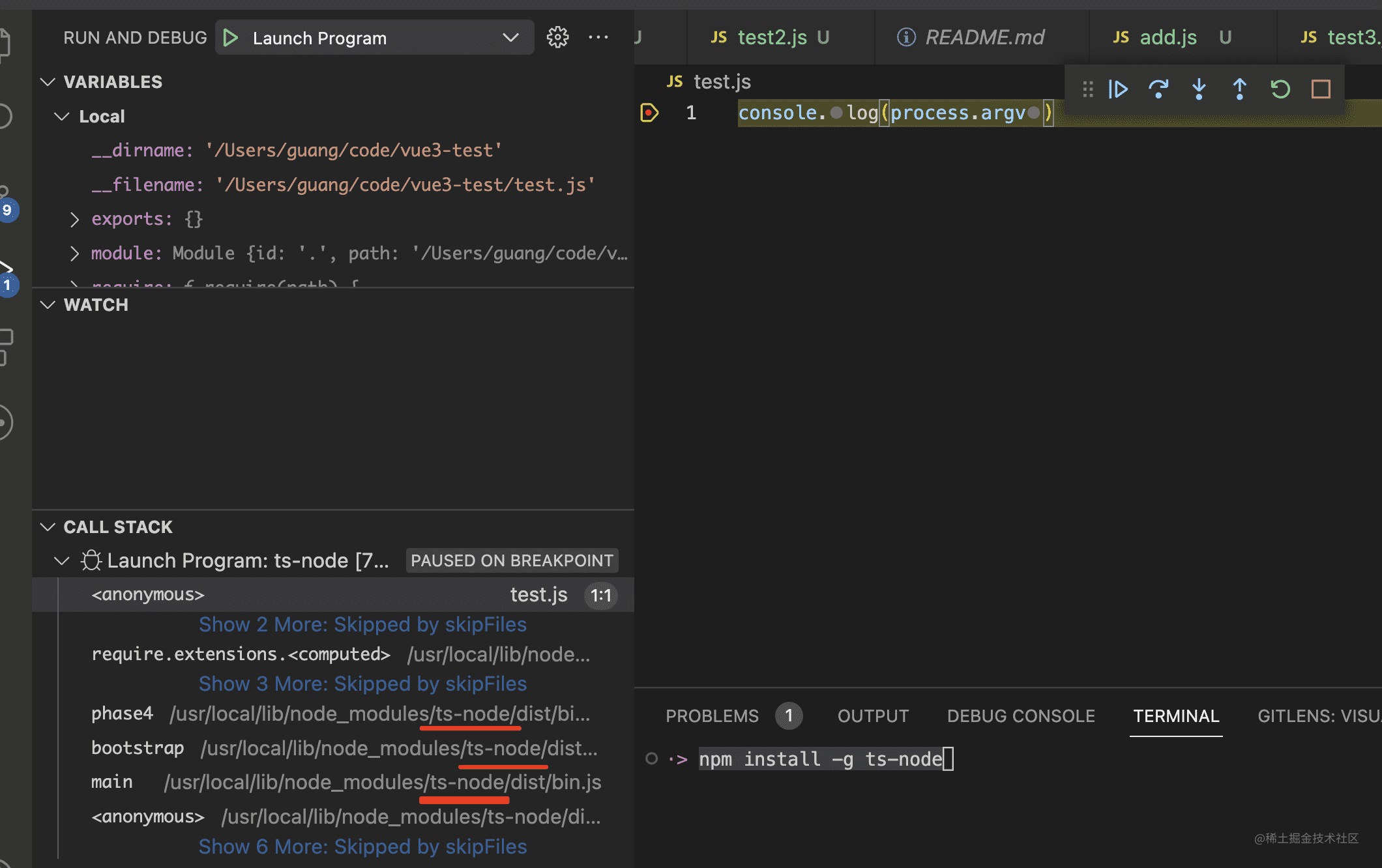Stop debugging with the square icon

(1321, 89)
